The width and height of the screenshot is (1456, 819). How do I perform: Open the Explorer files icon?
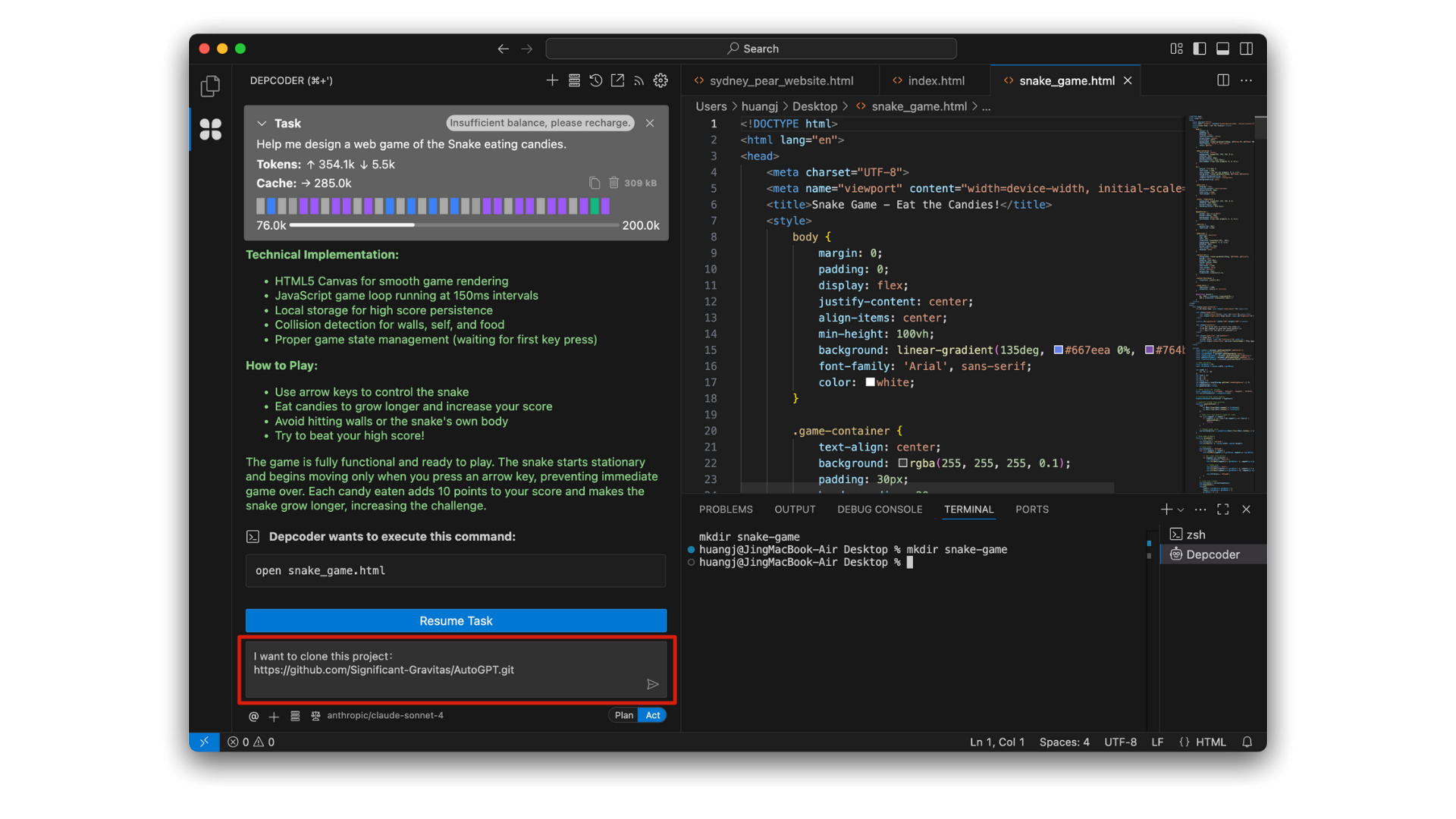tap(210, 86)
